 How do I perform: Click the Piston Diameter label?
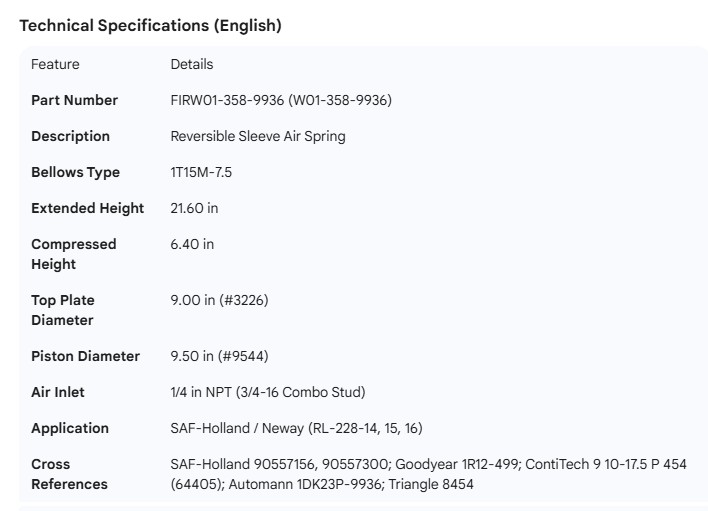85,356
